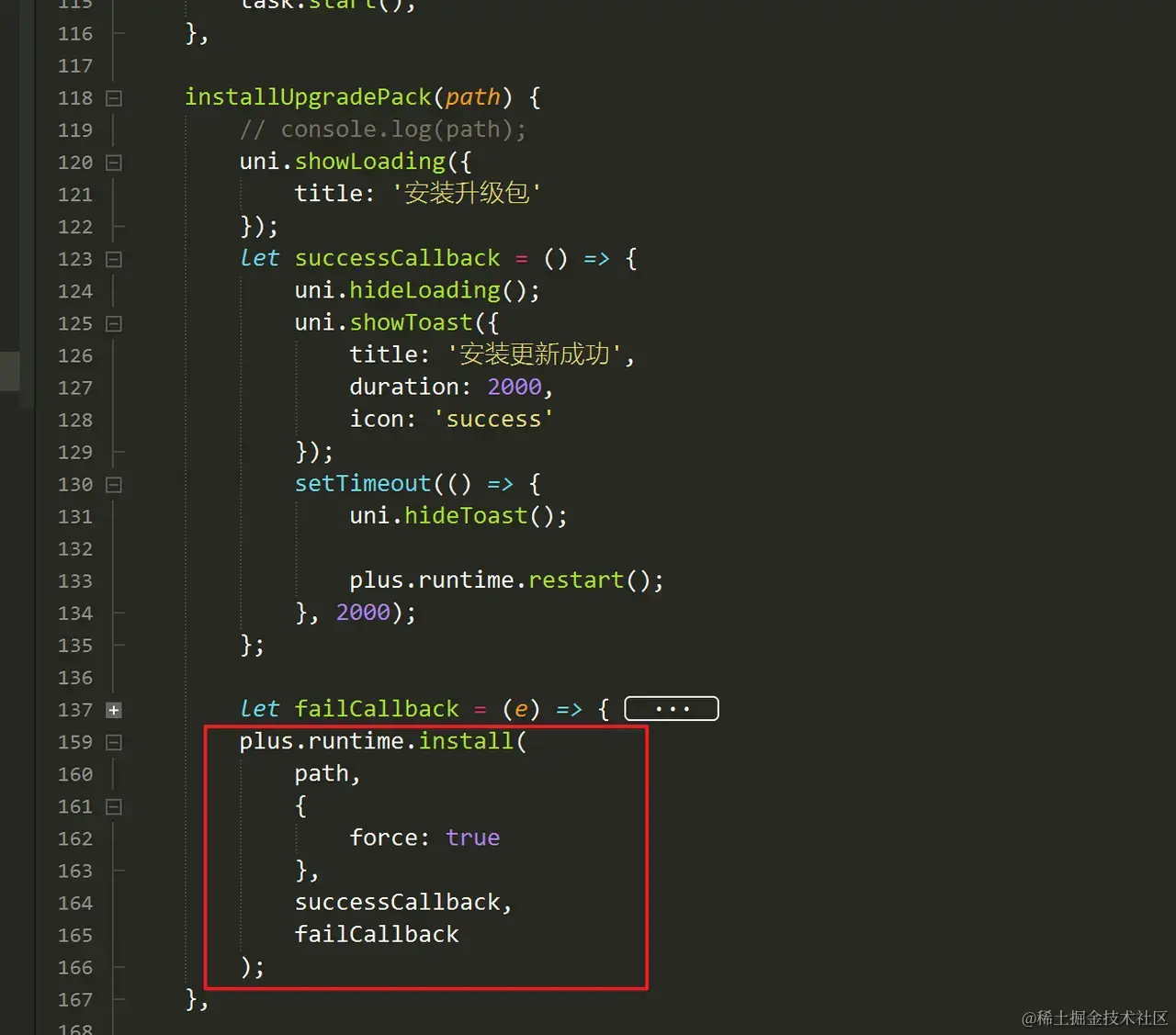Click line number 119 in gutter

tap(75, 130)
